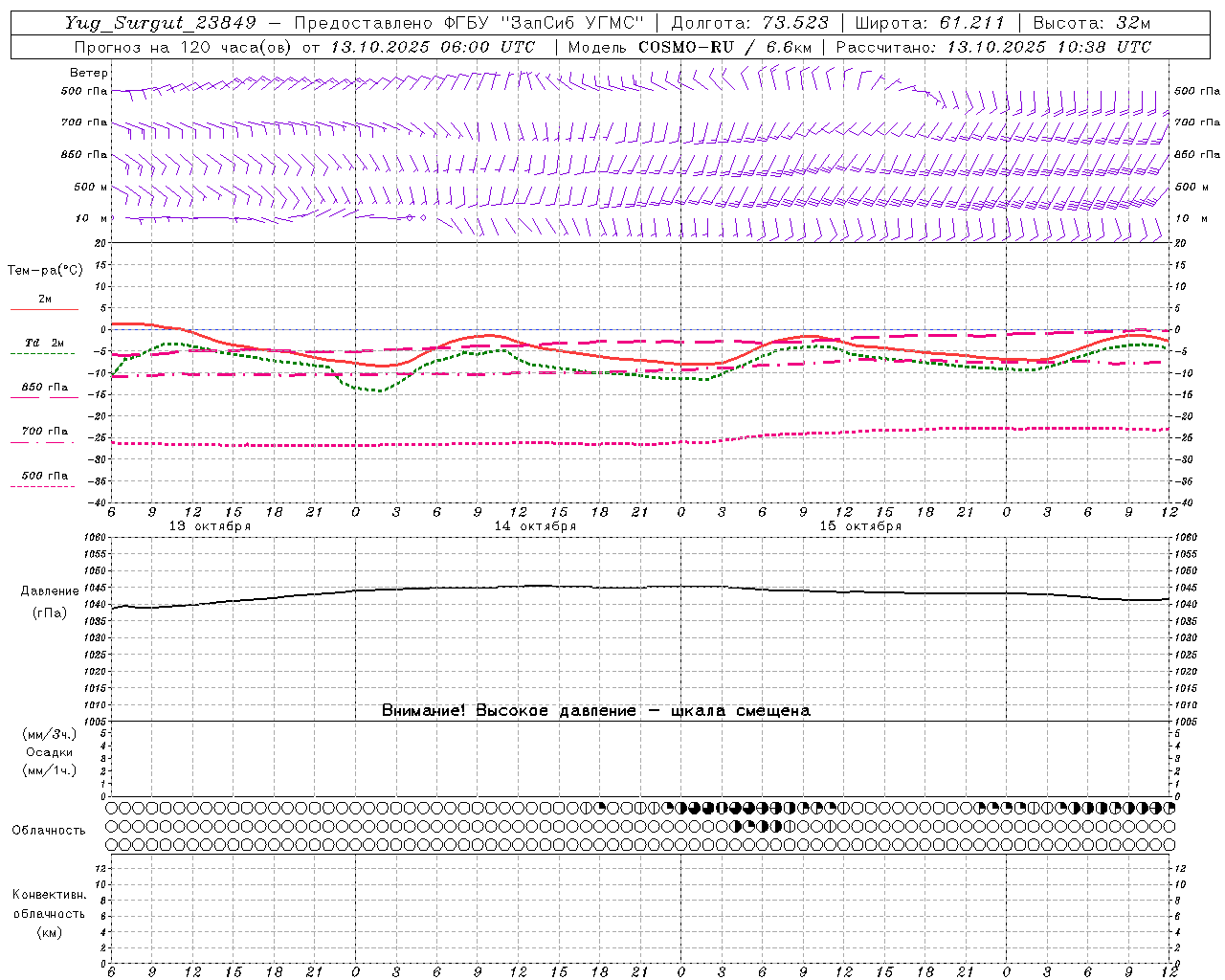
Task: Select the 1005 value on left pressure axis
Action: 95,721
